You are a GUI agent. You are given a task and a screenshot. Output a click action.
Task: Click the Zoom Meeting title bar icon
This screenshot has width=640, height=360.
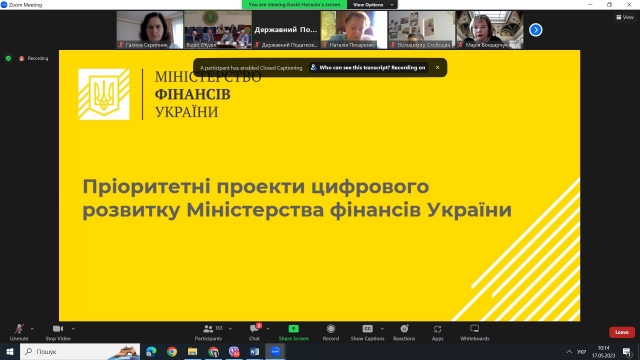4,4
